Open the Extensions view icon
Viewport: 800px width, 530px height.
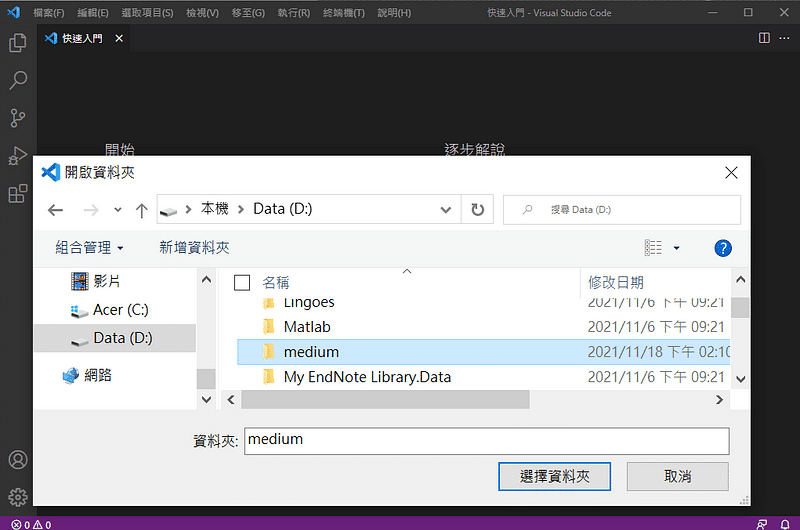tap(17, 193)
